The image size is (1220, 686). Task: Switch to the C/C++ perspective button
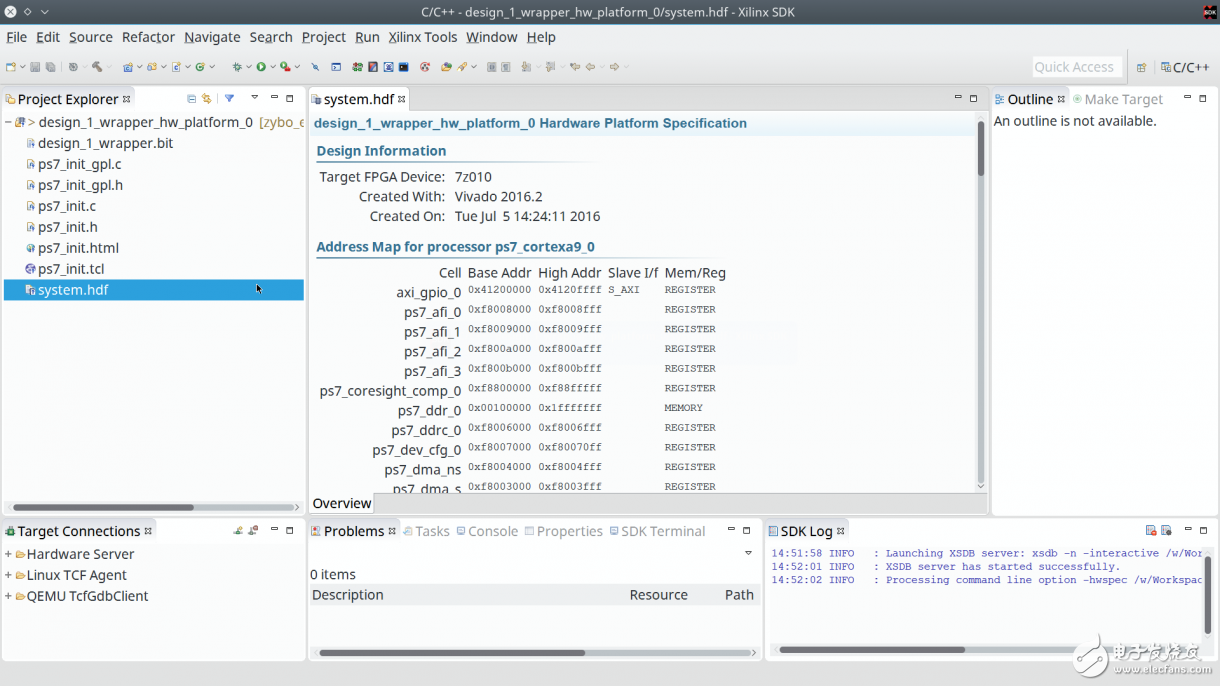[1185, 67]
